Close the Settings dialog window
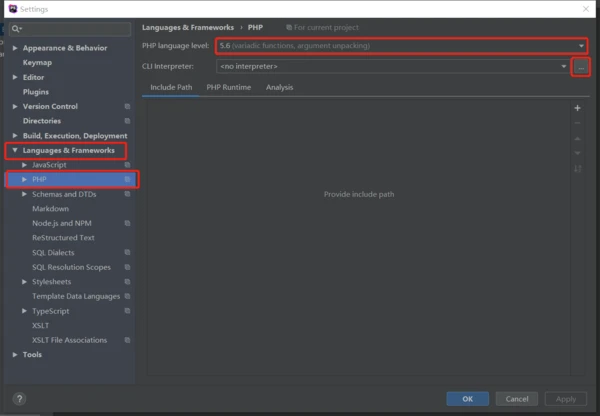The height and width of the screenshot is (416, 600). (x=586, y=9)
